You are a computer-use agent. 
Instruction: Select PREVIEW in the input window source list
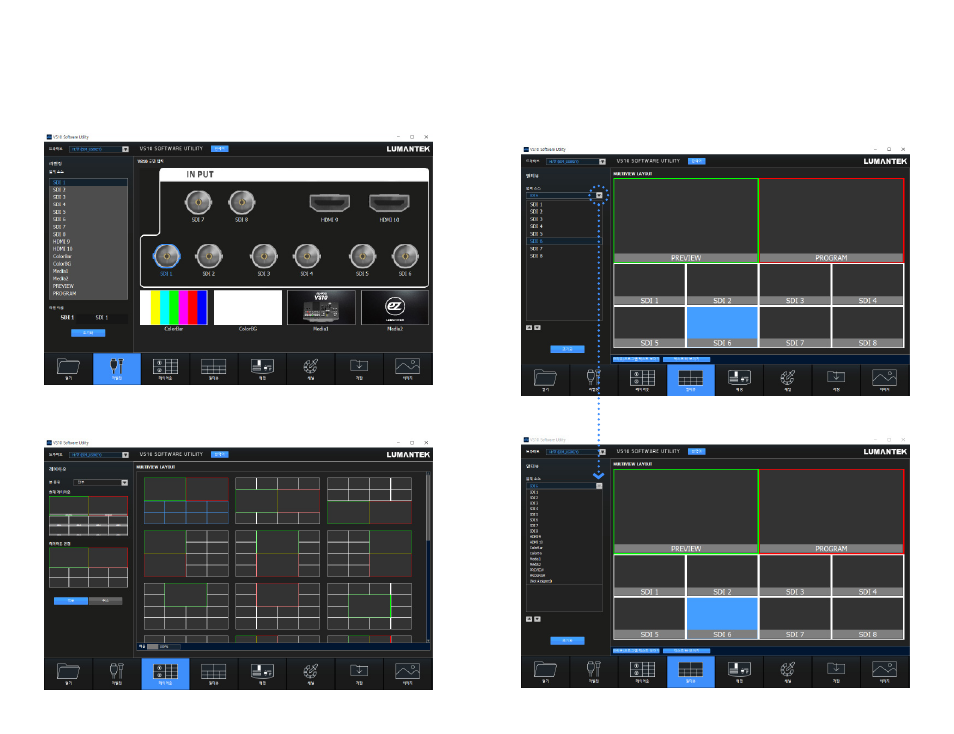[89, 286]
